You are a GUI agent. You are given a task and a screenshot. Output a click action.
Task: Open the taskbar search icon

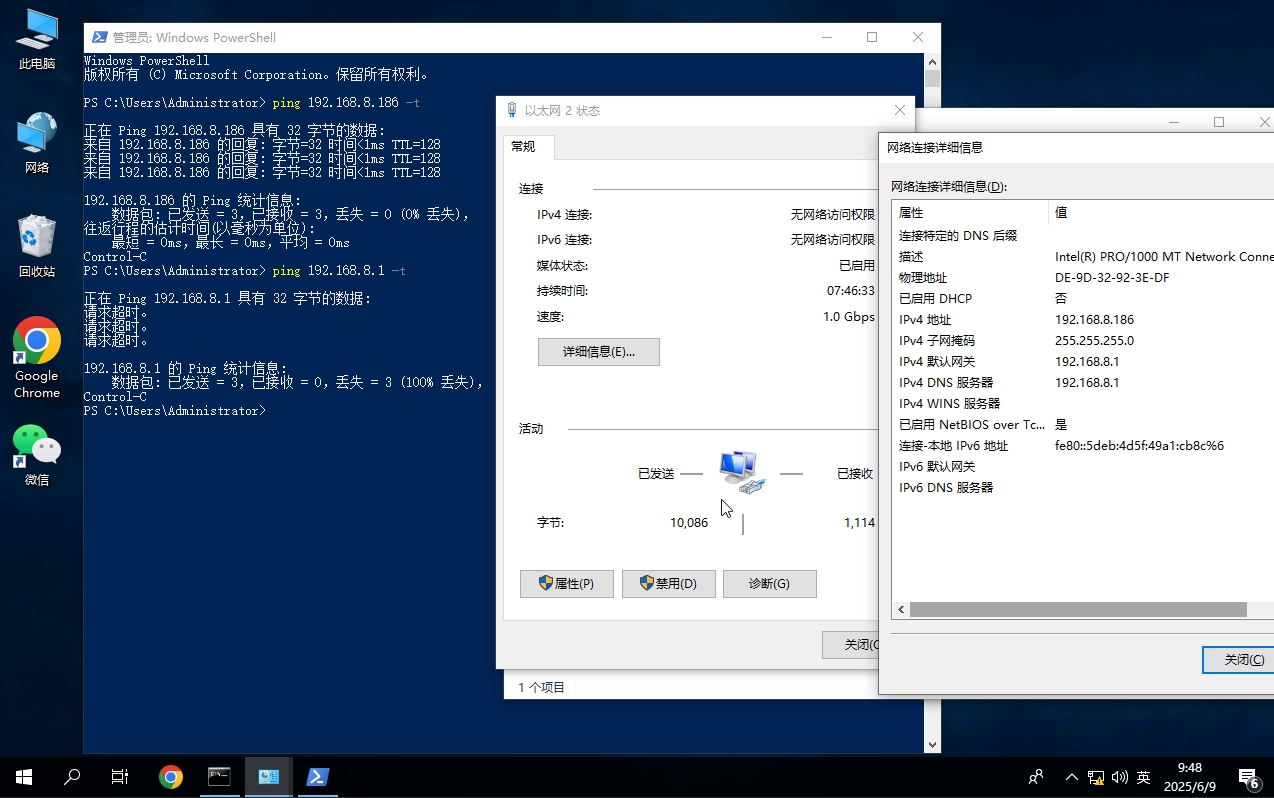coord(72,777)
